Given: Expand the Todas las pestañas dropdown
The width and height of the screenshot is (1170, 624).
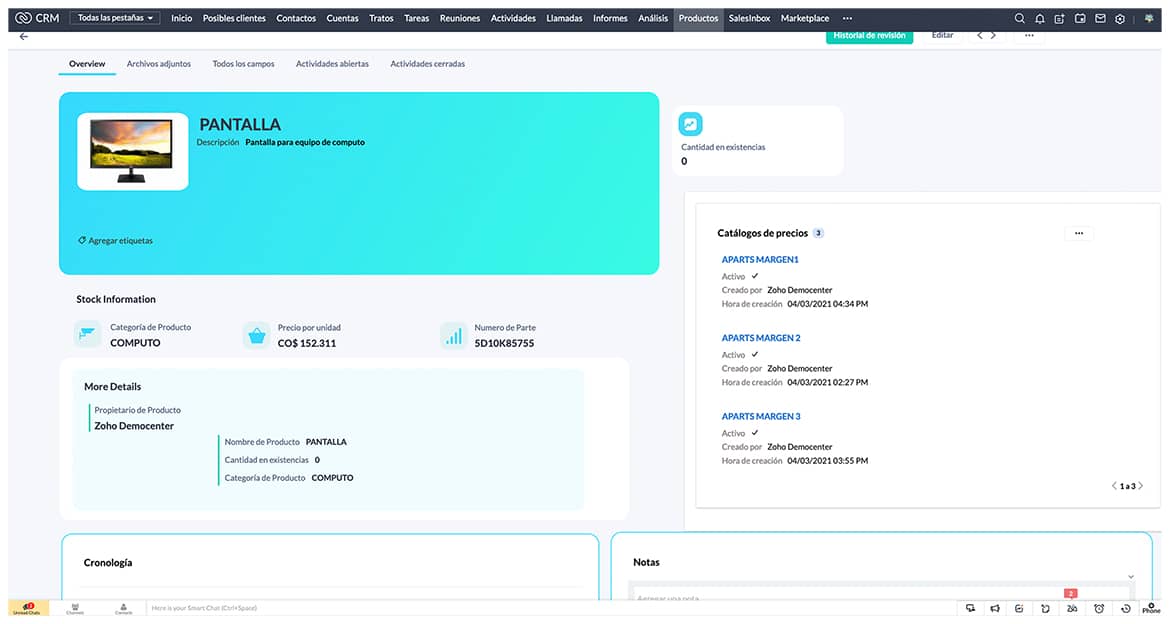Looking at the screenshot, I should click(x=116, y=18).
